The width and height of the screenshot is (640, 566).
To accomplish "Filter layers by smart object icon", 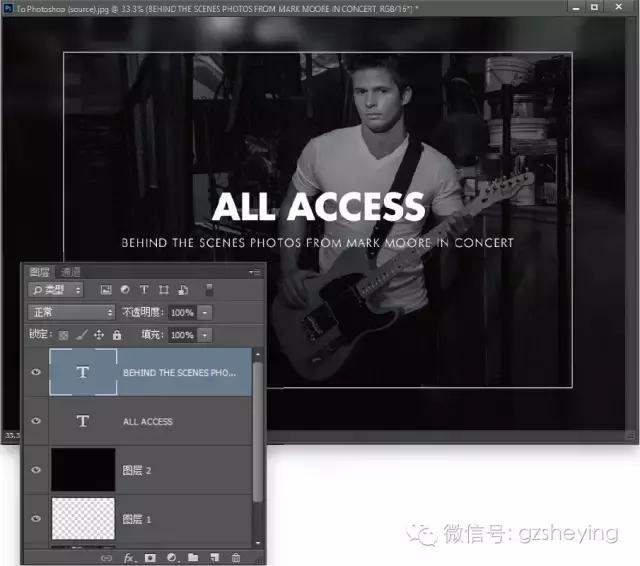I will (x=183, y=290).
